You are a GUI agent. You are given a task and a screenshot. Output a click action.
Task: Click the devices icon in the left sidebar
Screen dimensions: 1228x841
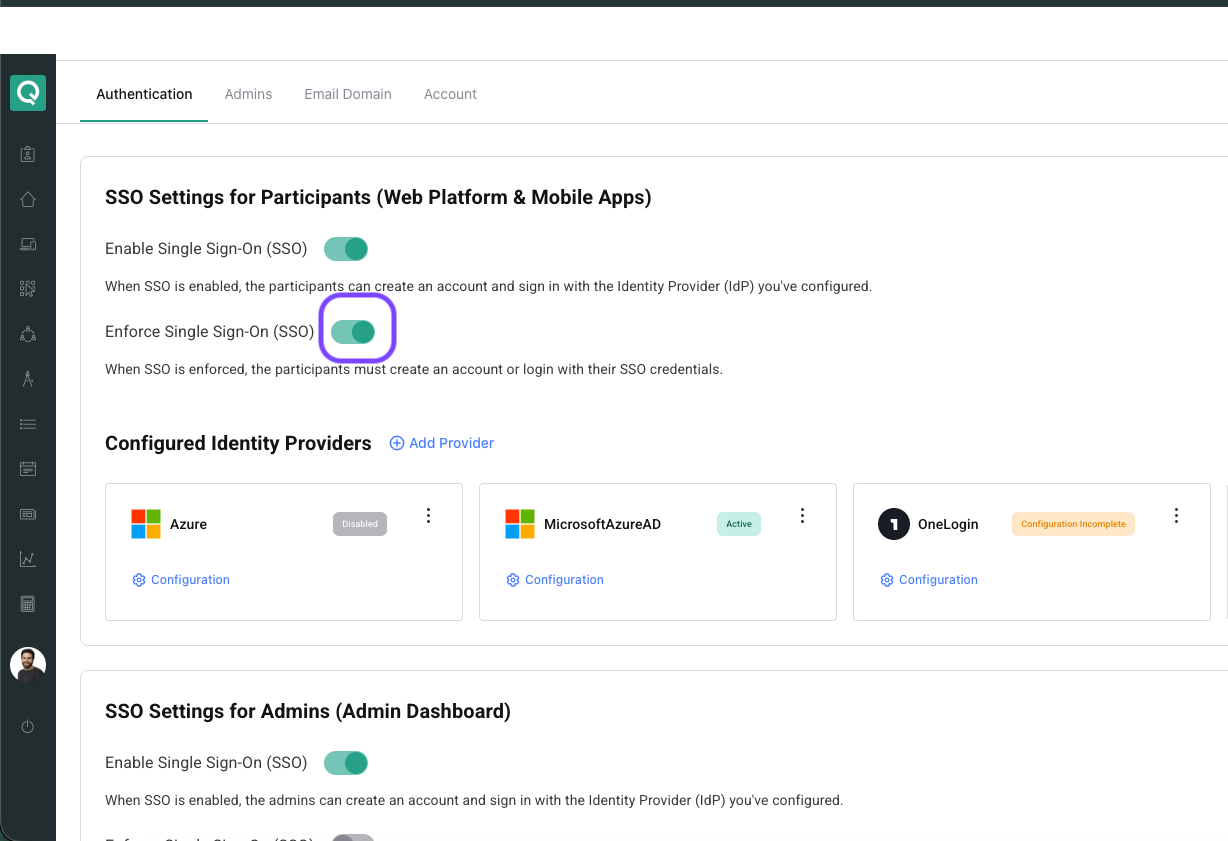click(28, 244)
